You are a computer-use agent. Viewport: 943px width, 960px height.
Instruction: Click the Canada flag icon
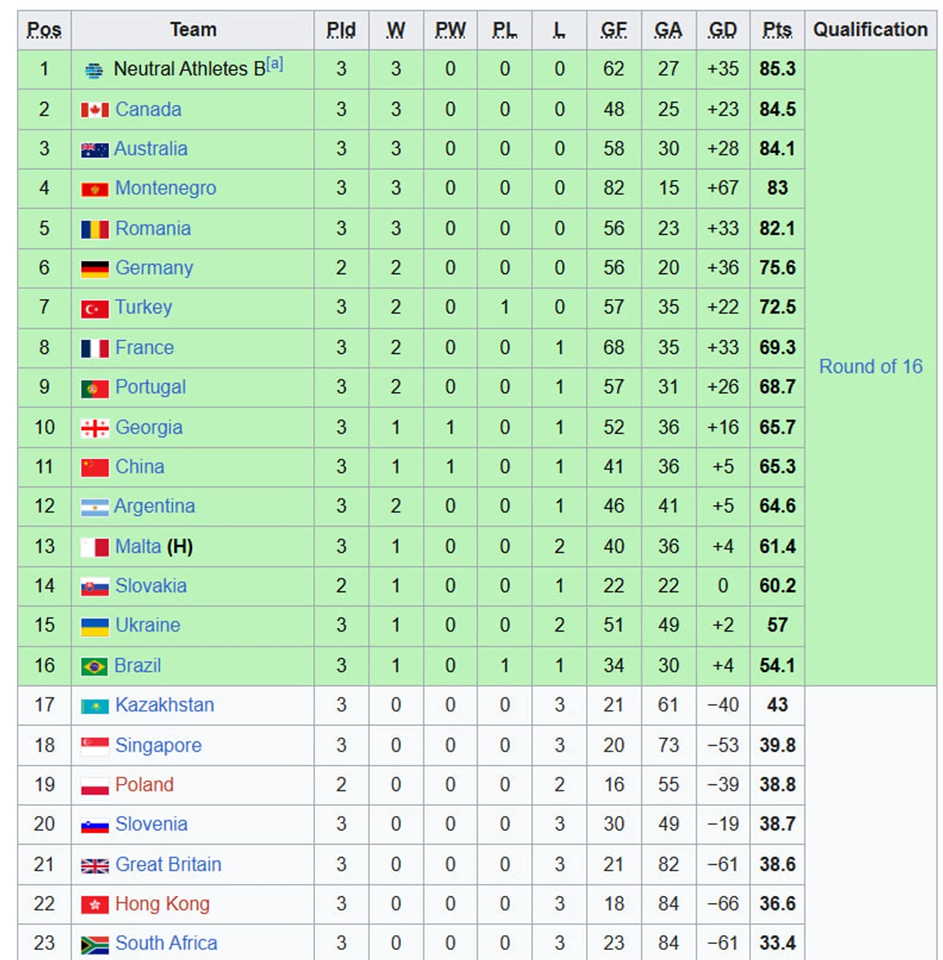(95, 110)
